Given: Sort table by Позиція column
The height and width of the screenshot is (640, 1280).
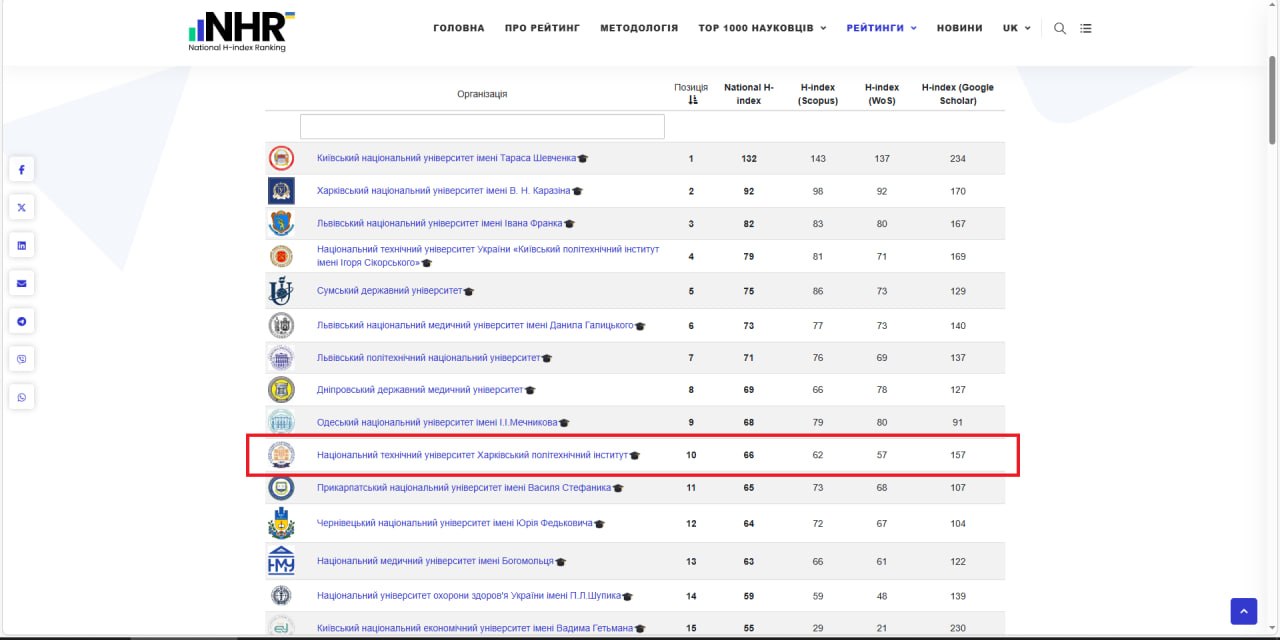Looking at the screenshot, I should (691, 94).
